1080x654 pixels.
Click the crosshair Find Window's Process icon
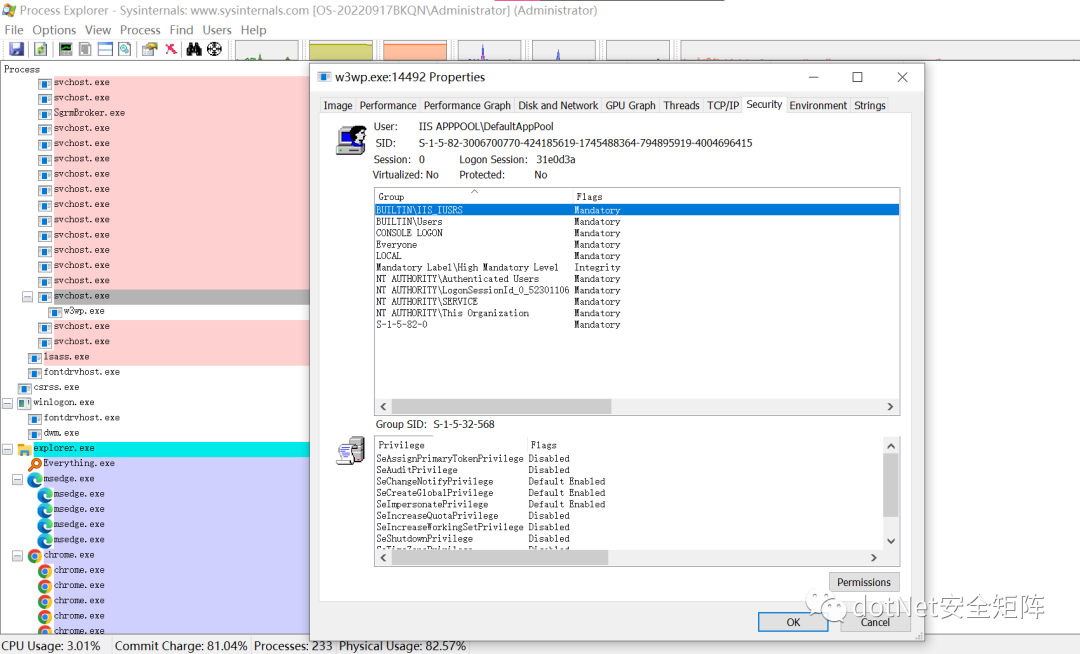pos(214,49)
